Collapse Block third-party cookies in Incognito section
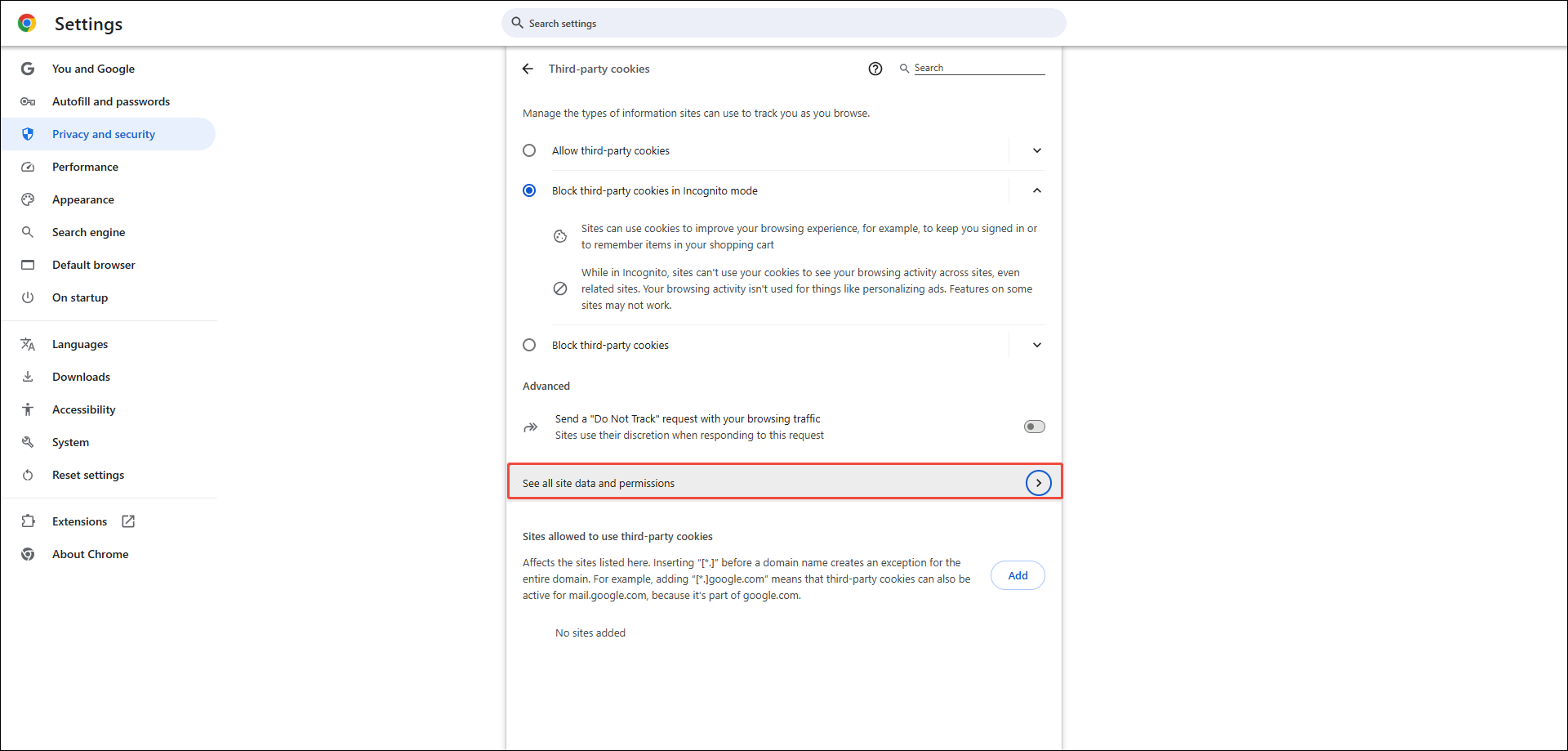Image resolution: width=1568 pixels, height=751 pixels. (x=1036, y=190)
